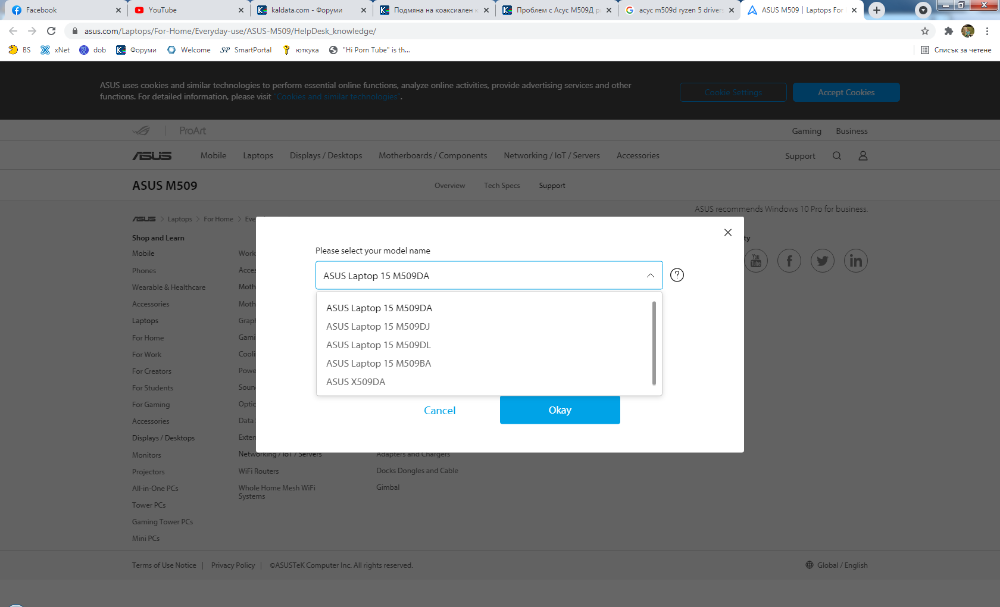The width and height of the screenshot is (1000, 607).
Task: Switch to the Facebook browser tab
Action: tap(64, 10)
